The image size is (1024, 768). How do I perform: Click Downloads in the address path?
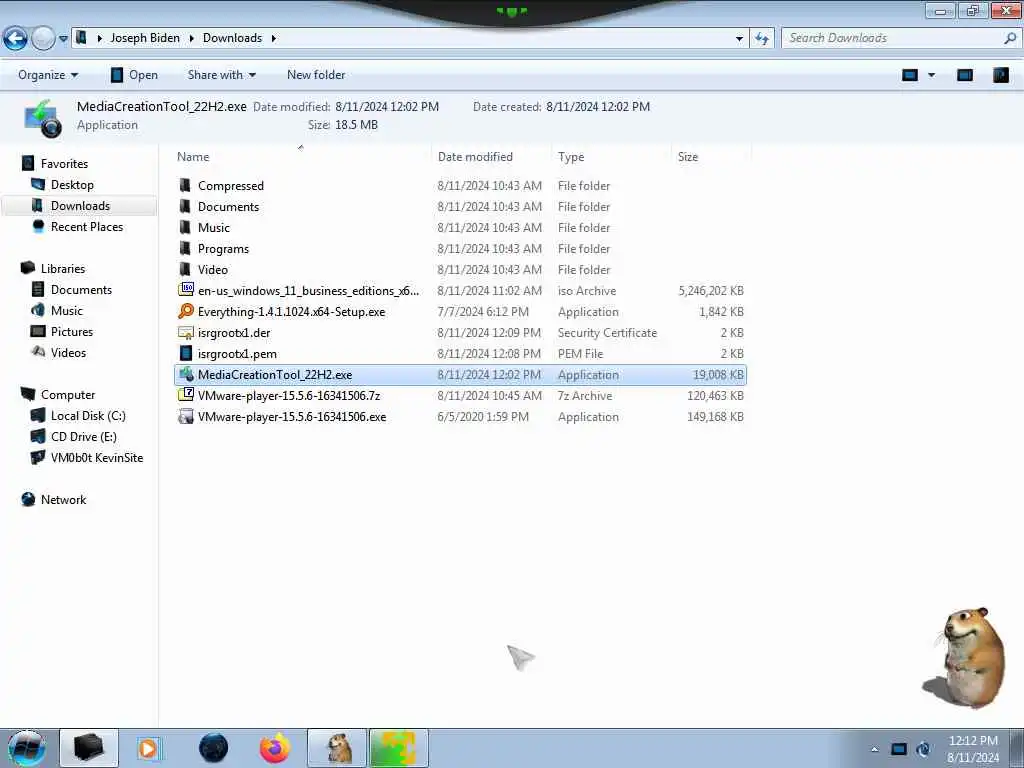(x=232, y=38)
